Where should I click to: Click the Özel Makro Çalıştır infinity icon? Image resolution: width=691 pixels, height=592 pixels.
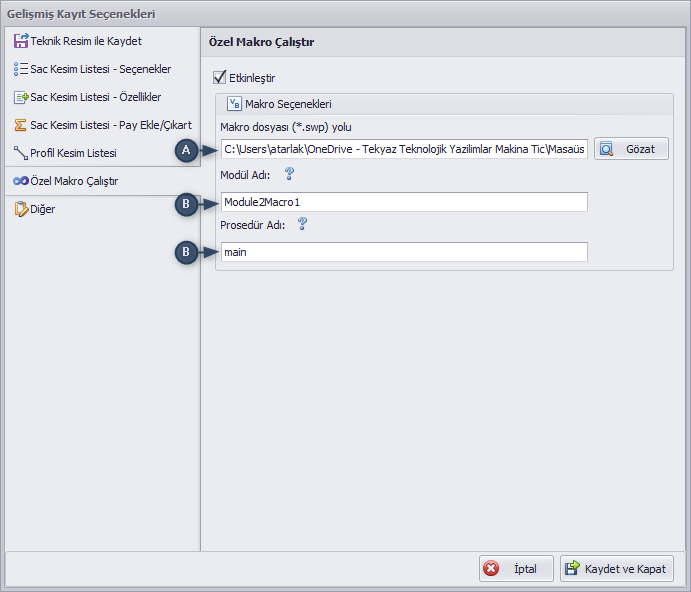21,181
